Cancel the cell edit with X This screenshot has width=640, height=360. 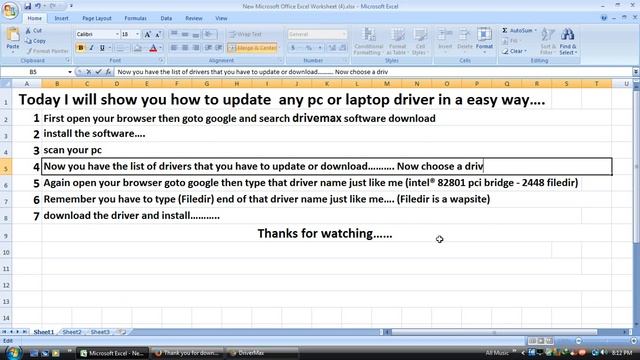[89, 72]
